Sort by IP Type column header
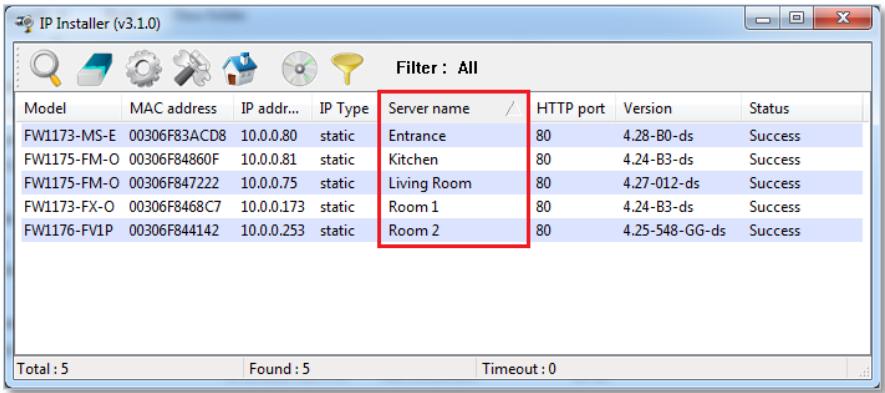 [345, 108]
